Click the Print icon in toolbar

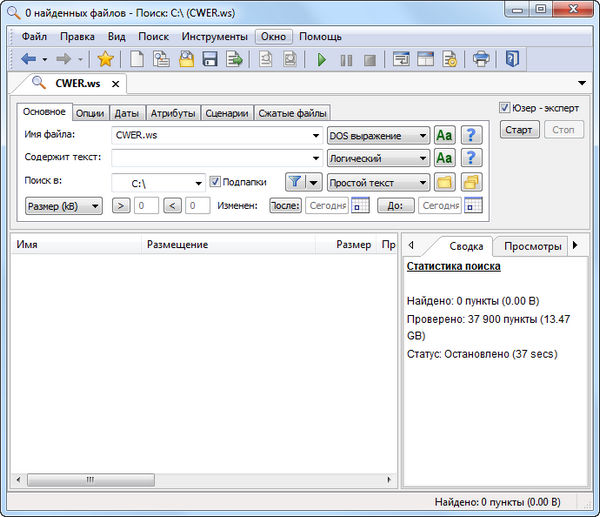point(481,60)
